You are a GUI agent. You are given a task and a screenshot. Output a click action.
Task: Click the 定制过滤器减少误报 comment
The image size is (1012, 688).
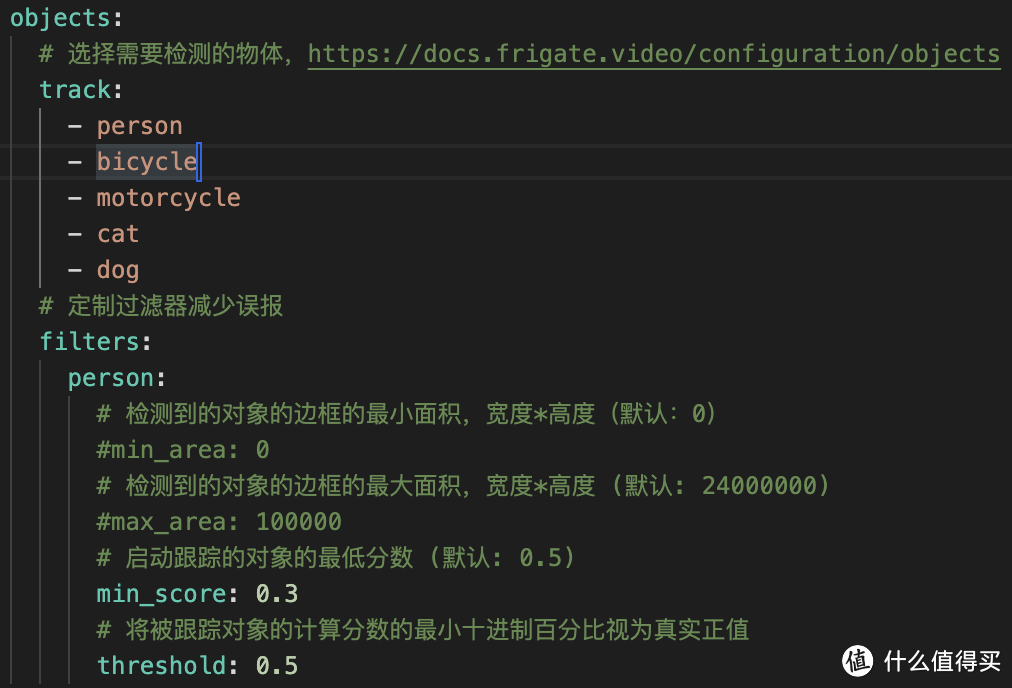[x=175, y=306]
